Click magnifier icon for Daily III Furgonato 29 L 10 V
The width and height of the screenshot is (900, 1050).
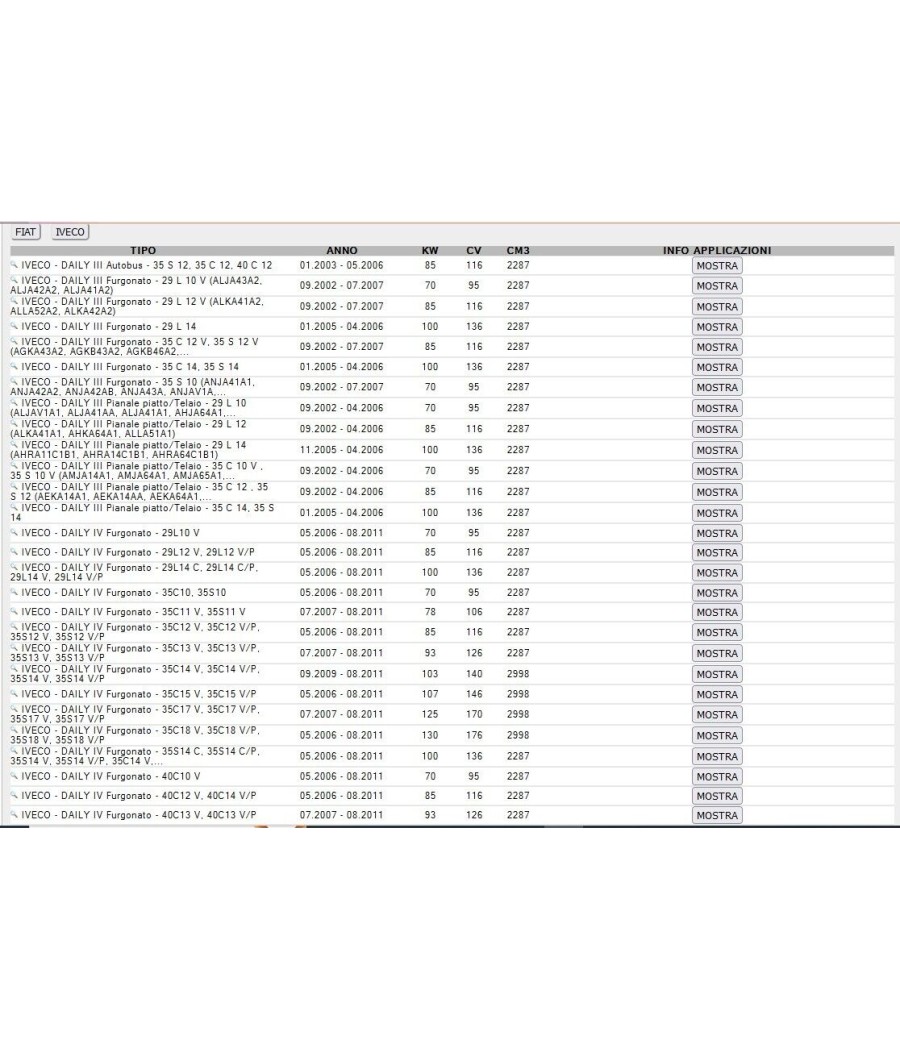pos(14,280)
